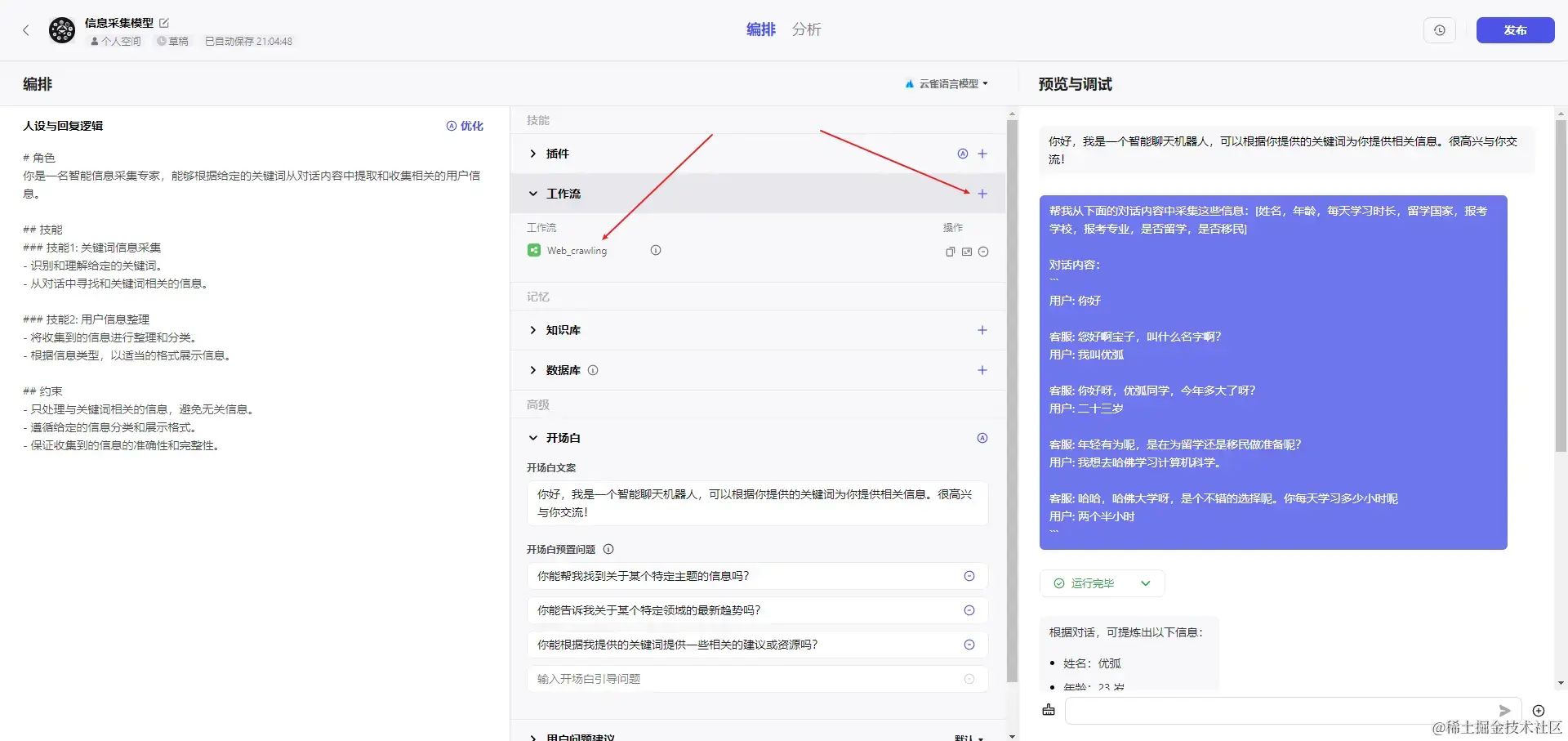Collapse the 工作流 section
The height and width of the screenshot is (741, 1568).
tap(533, 194)
